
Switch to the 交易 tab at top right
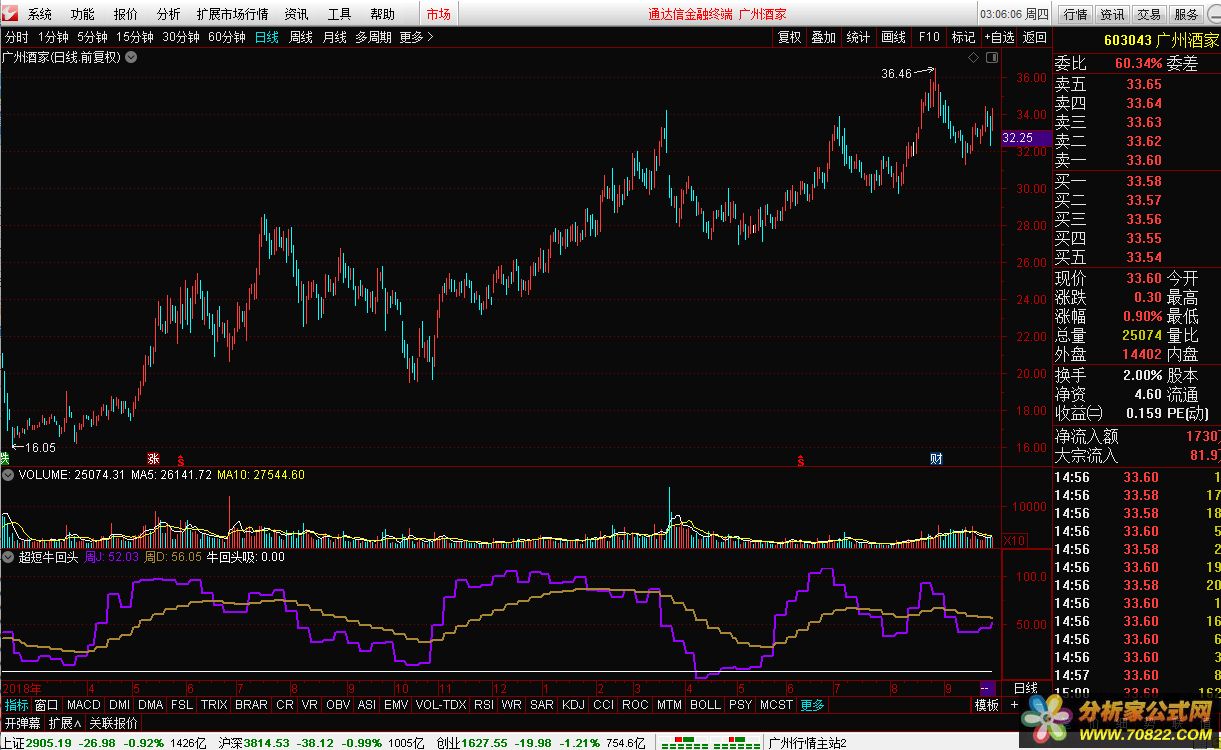1149,14
